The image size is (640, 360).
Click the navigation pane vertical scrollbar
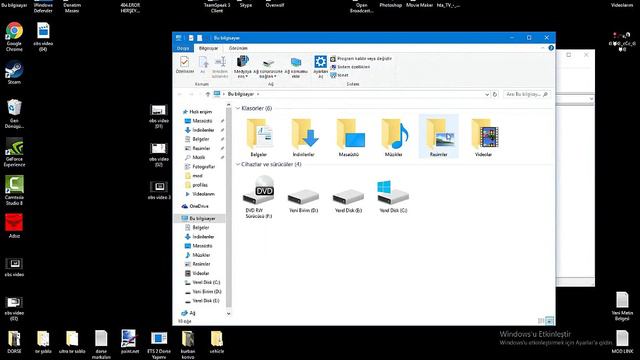coord(229,208)
